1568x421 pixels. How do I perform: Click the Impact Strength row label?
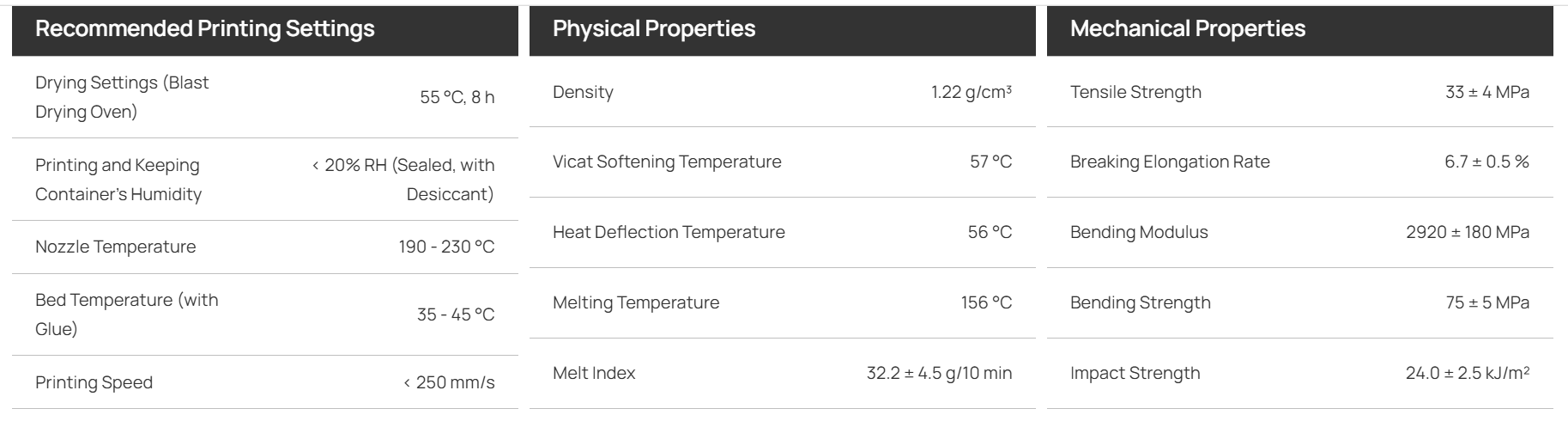(1135, 373)
